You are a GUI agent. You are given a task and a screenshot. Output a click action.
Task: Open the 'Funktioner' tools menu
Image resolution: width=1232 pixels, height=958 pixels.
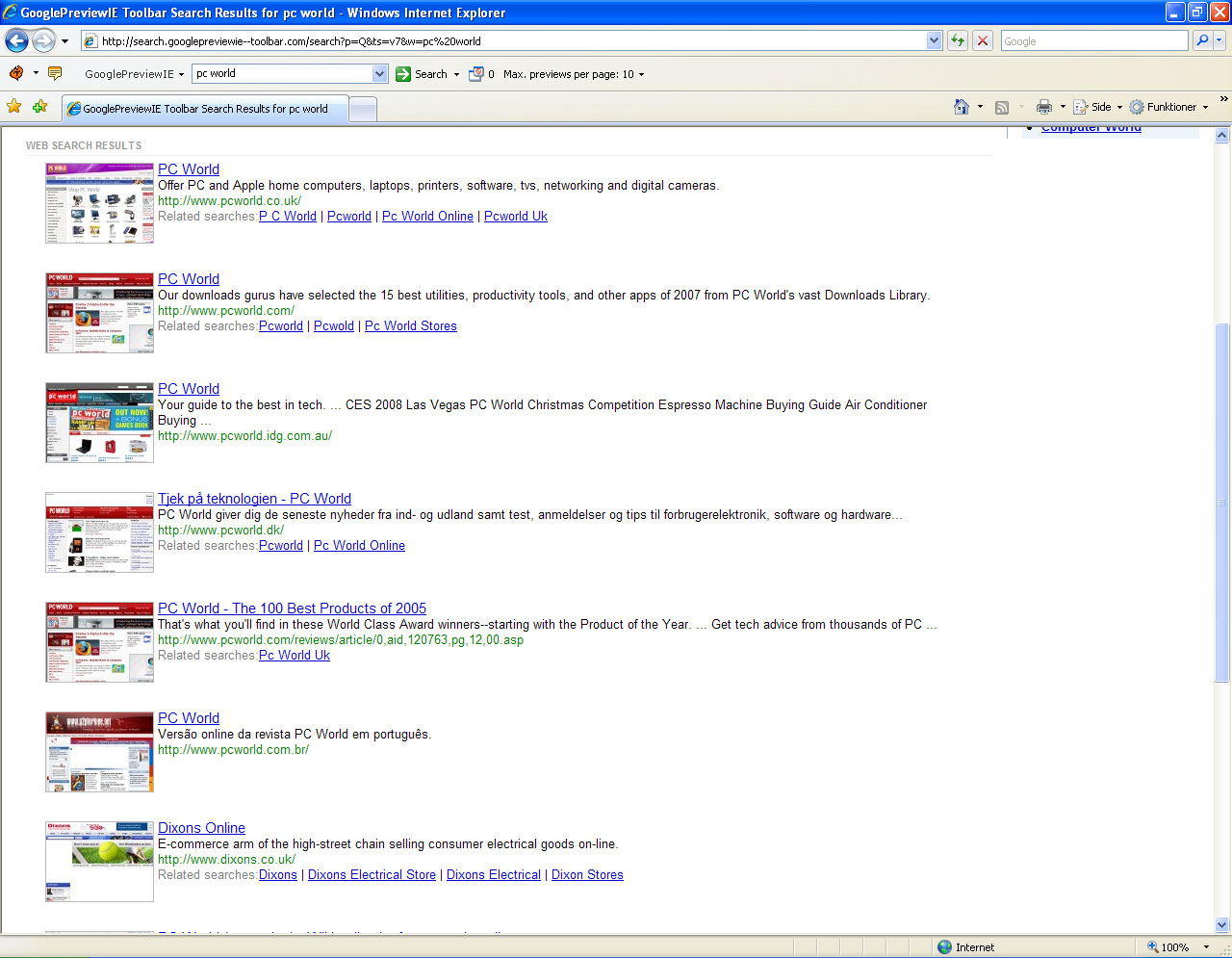[x=1168, y=107]
